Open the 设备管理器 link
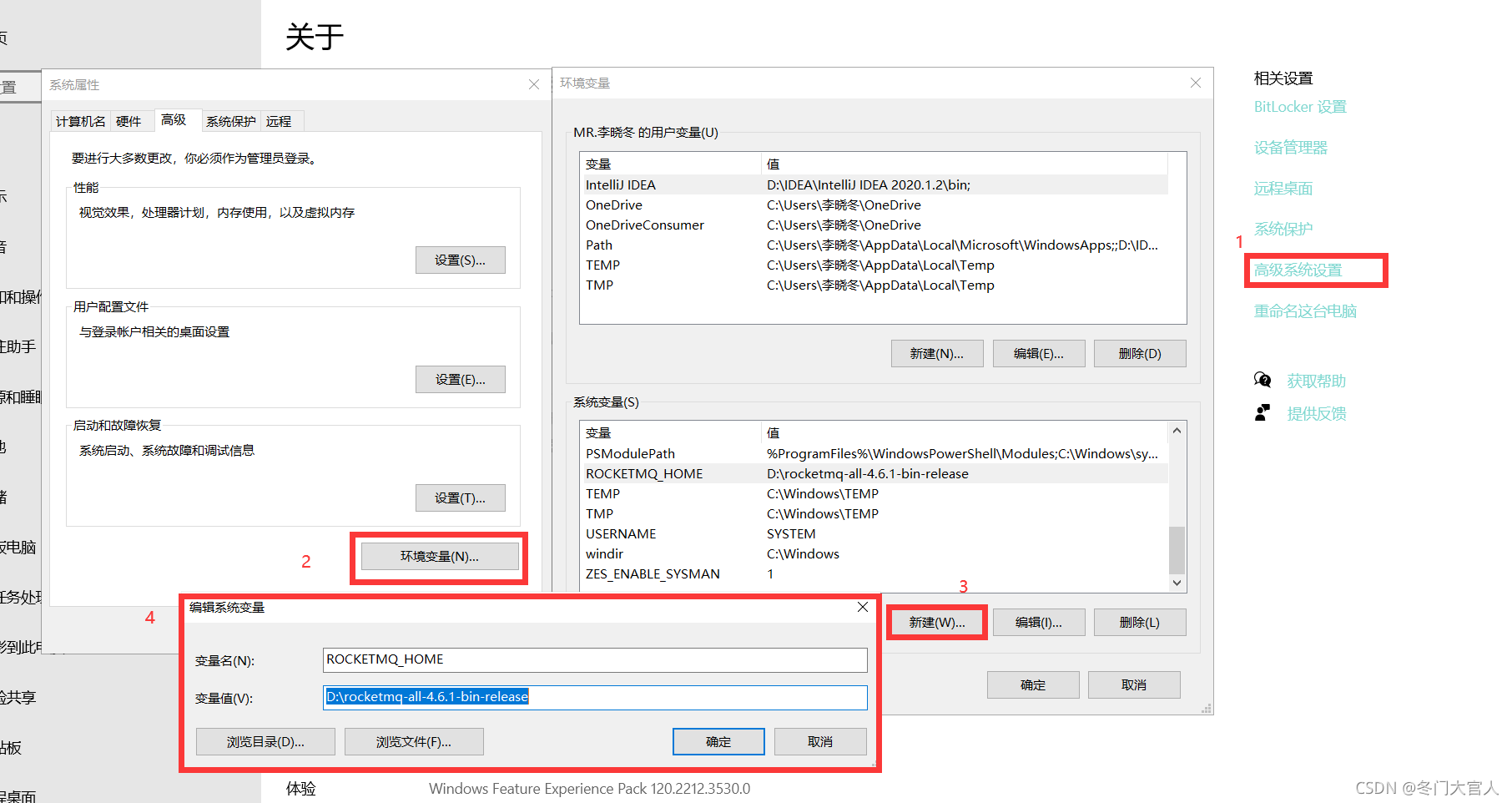This screenshot has height=803, width=1512. click(1290, 148)
